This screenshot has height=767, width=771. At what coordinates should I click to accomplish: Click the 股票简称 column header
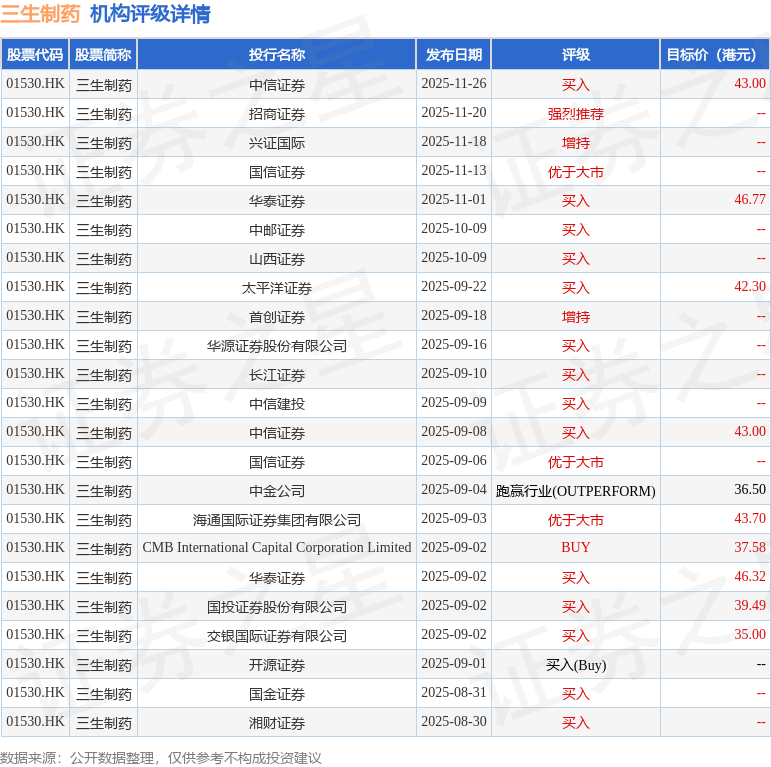point(103,55)
